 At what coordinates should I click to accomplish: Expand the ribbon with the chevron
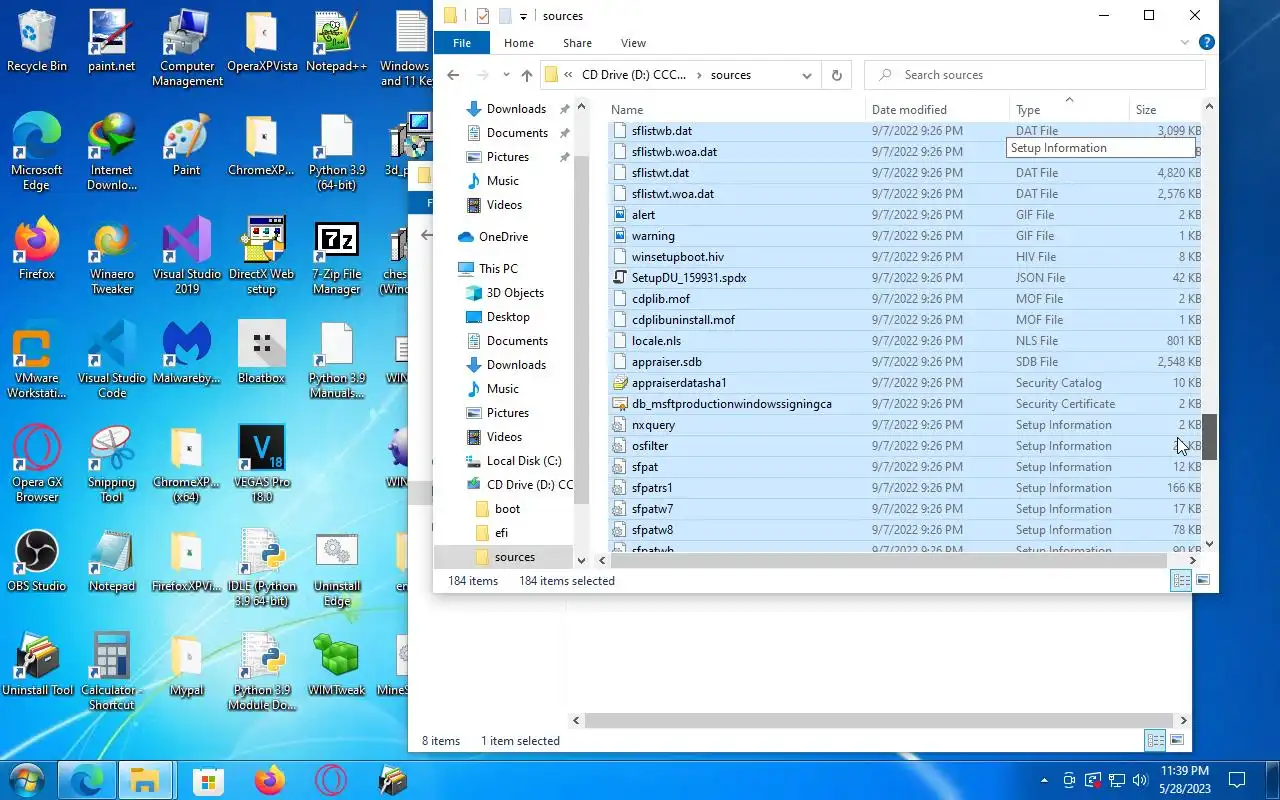pos(1185,43)
